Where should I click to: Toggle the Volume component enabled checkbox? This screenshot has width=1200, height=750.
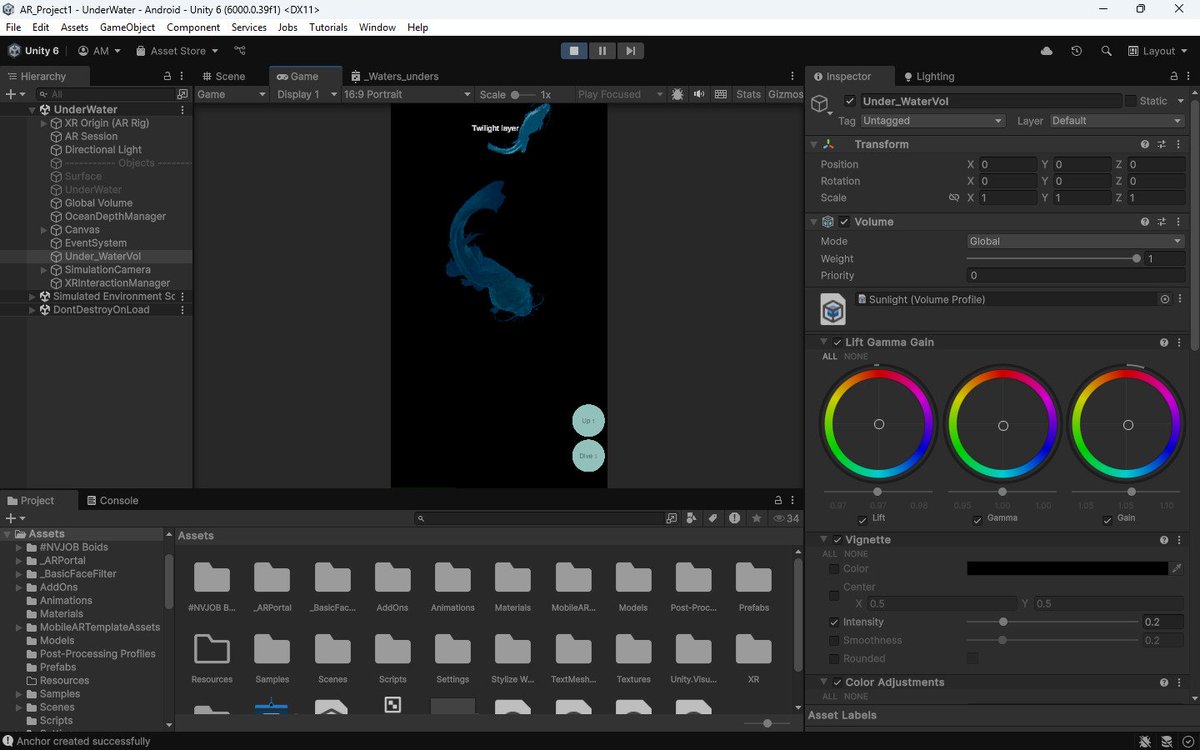click(x=844, y=221)
